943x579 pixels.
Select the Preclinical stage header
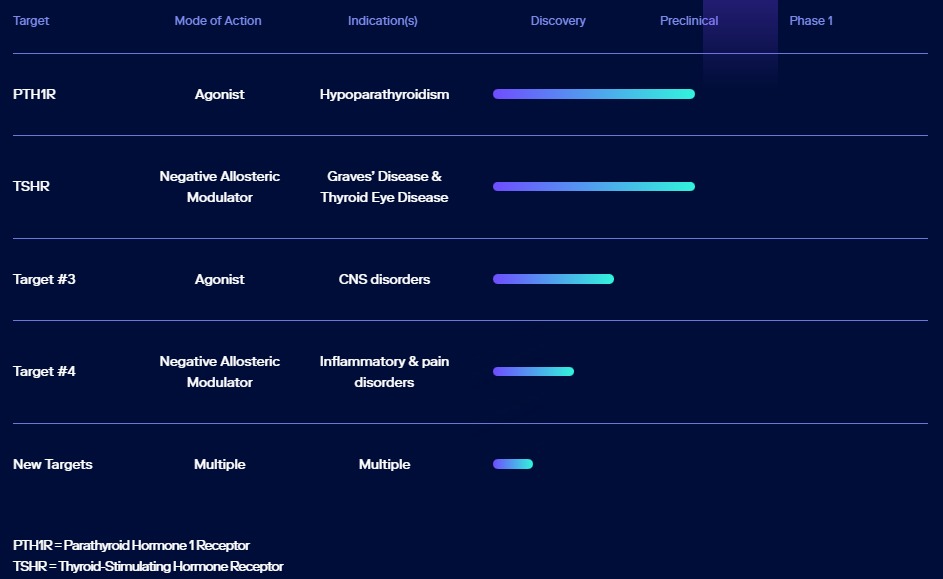click(x=689, y=20)
